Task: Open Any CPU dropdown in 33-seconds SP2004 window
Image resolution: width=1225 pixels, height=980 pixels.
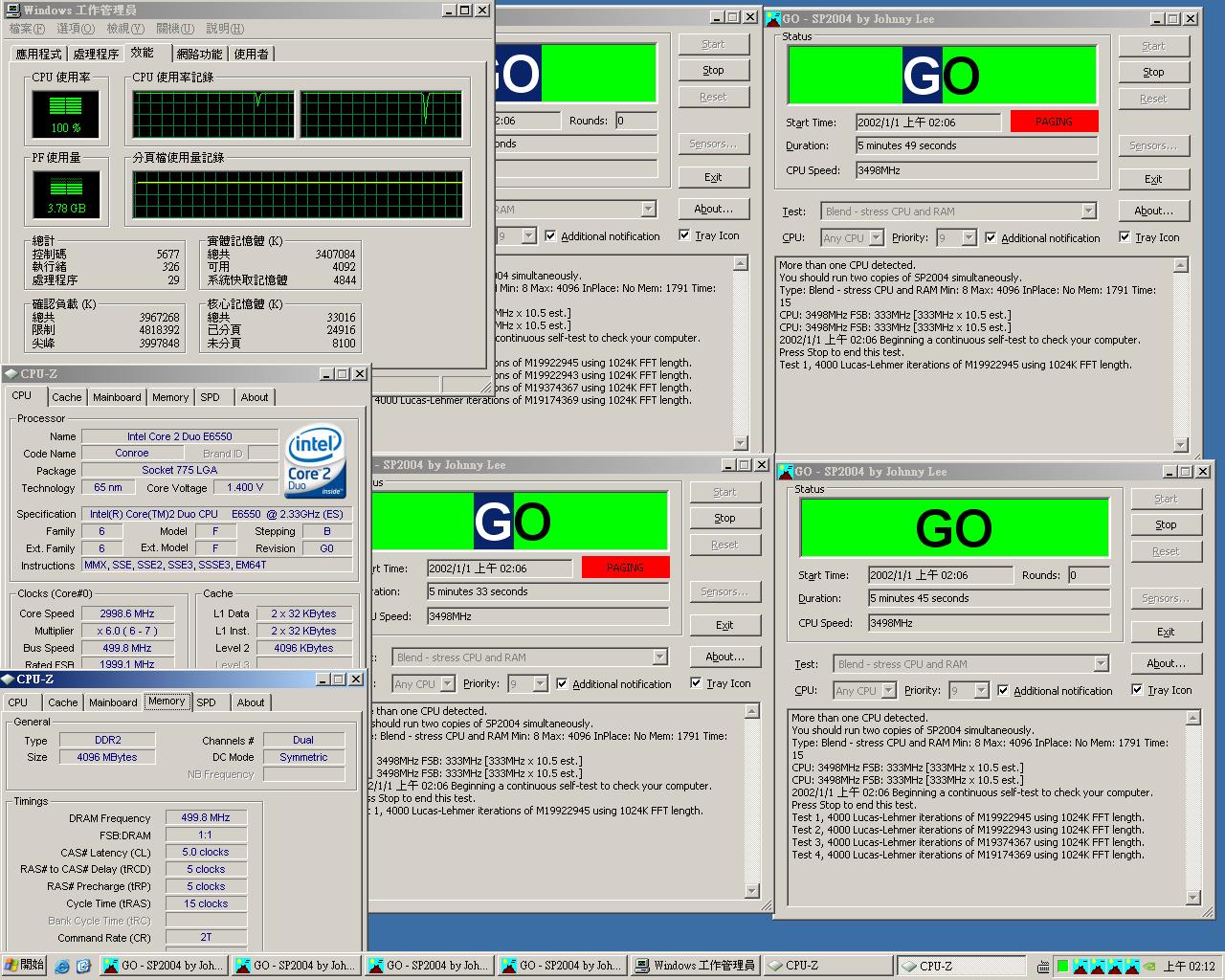Action: [x=447, y=684]
